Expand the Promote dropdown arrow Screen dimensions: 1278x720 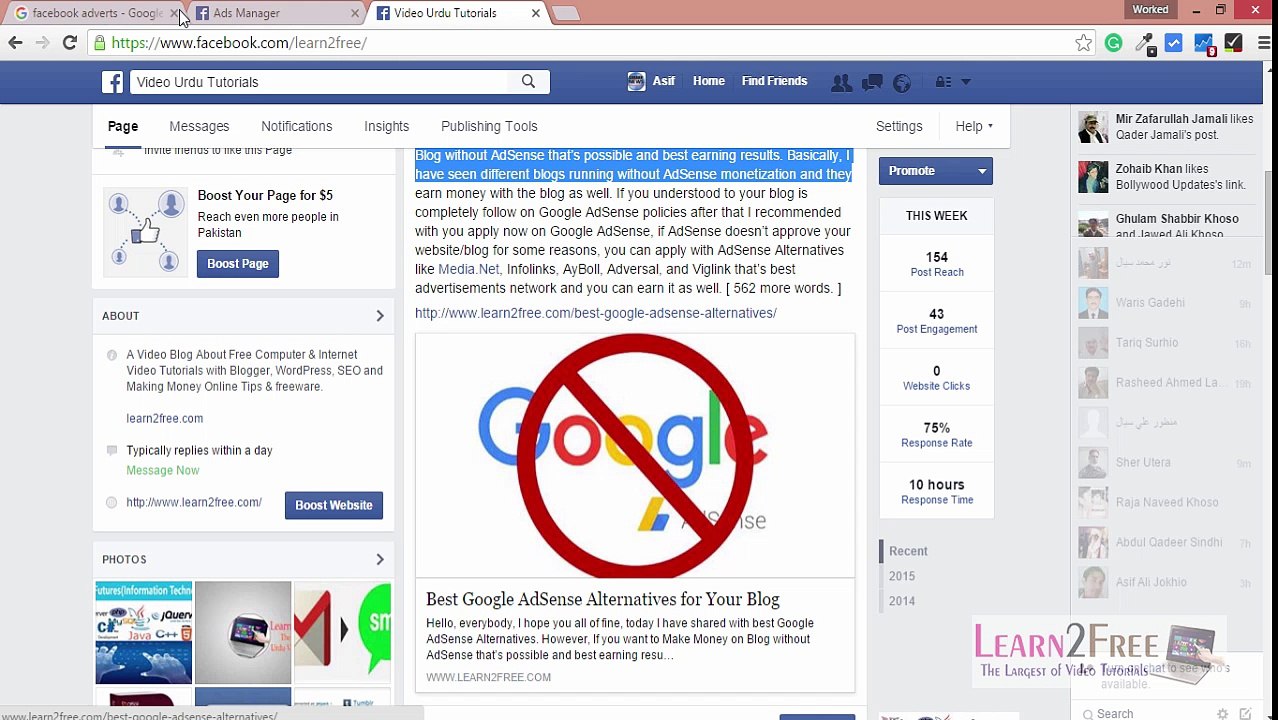[982, 171]
